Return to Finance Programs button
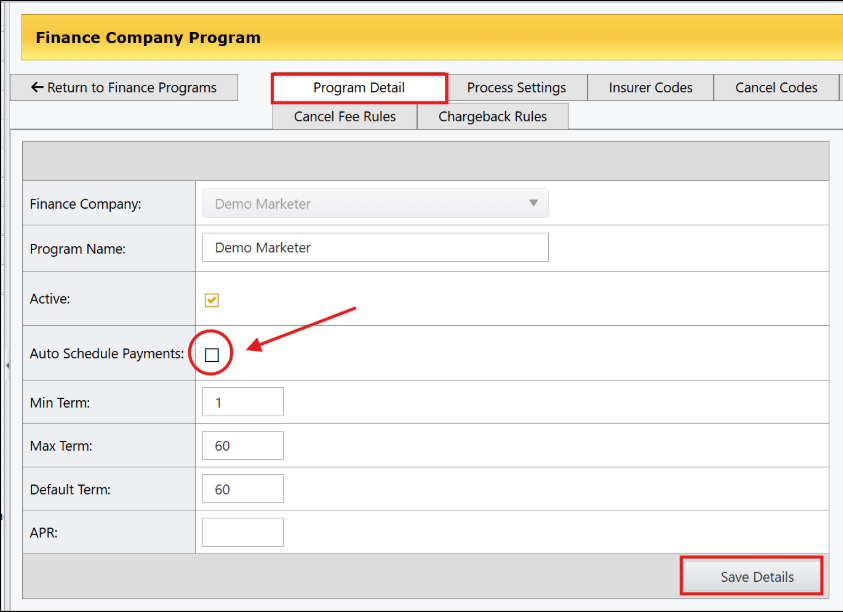 124,88
